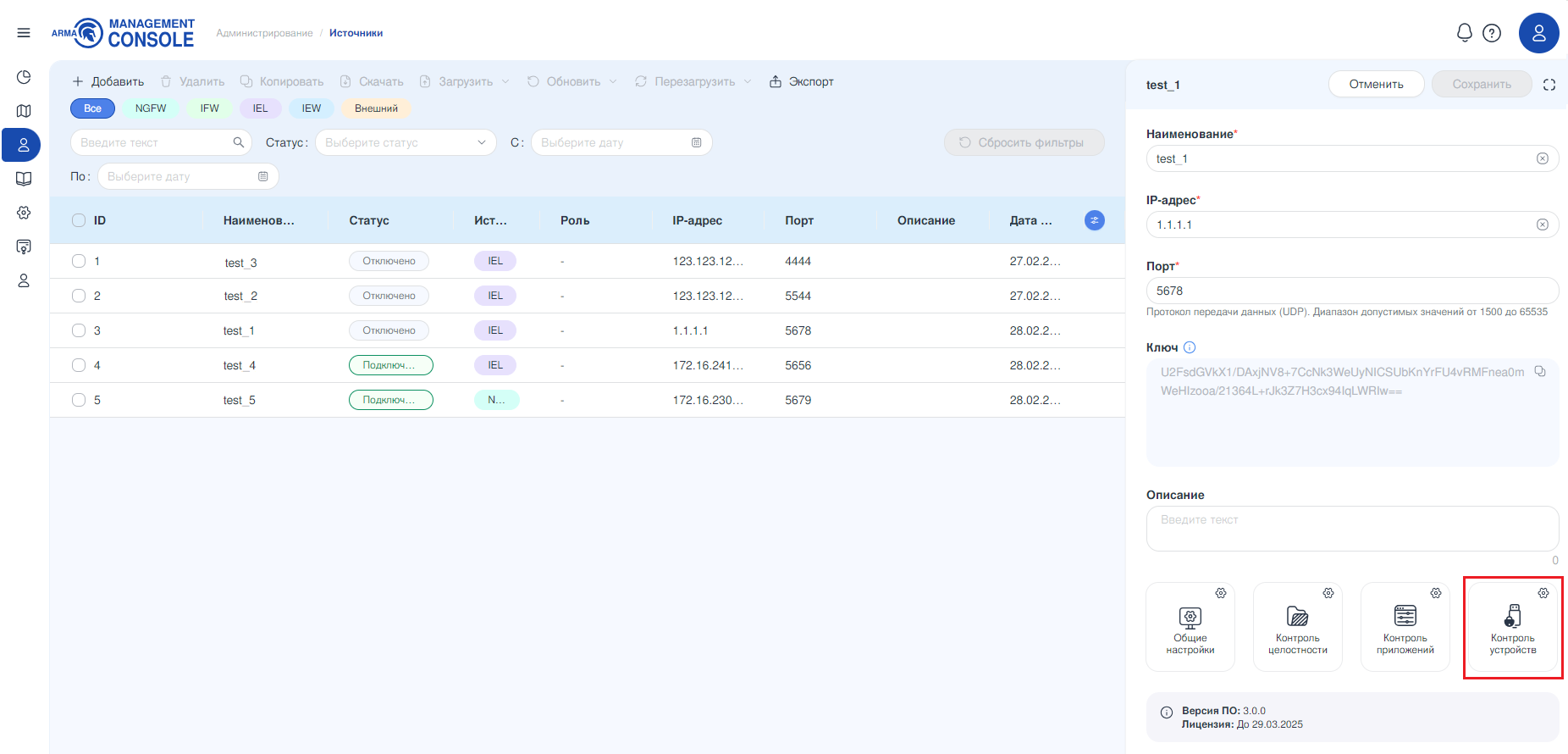
Task: Select the Внешний filter tab
Action: [x=376, y=108]
